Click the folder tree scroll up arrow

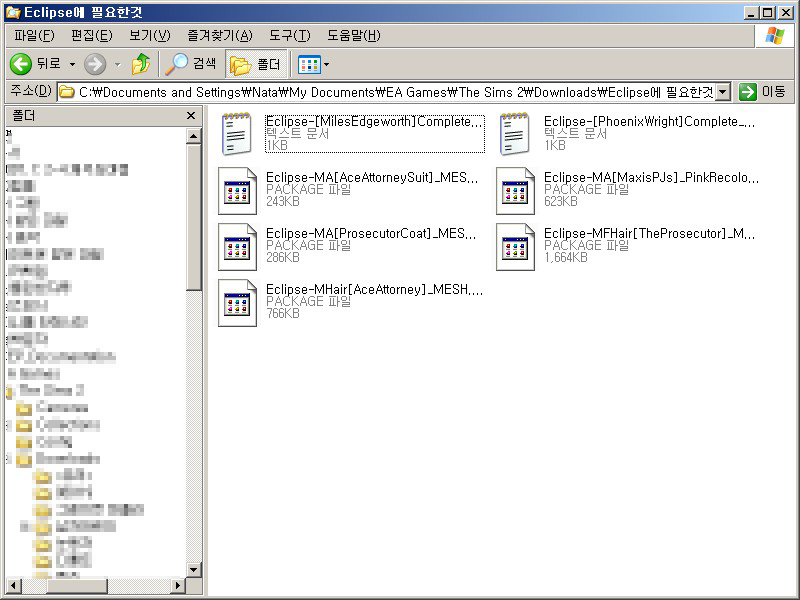tap(194, 136)
